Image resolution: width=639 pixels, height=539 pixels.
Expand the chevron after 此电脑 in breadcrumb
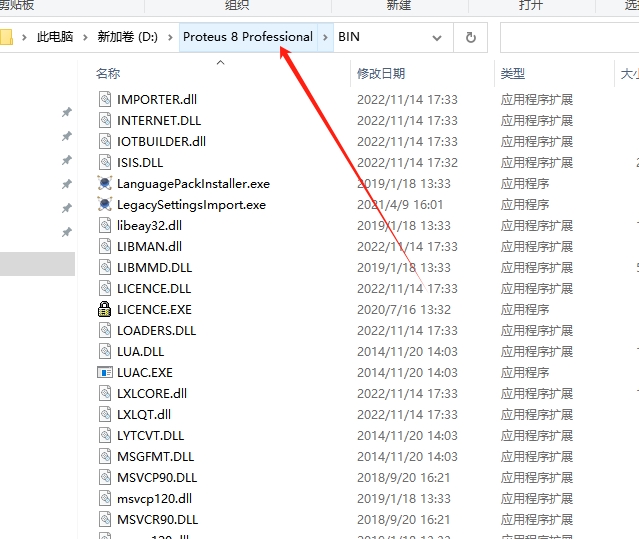(x=85, y=37)
